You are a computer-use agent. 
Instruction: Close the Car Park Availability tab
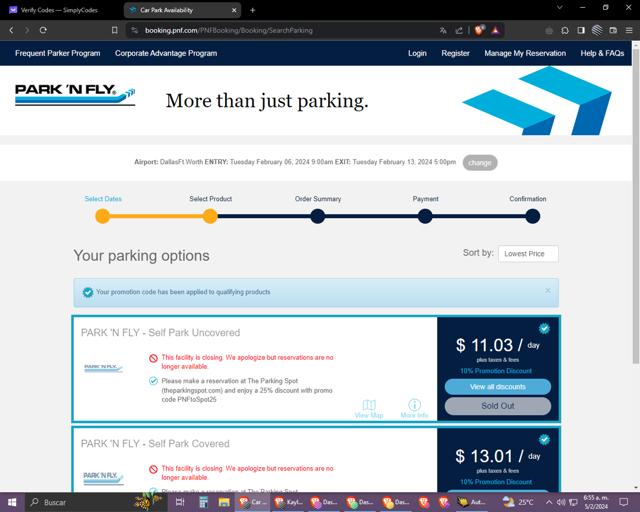[x=234, y=10]
